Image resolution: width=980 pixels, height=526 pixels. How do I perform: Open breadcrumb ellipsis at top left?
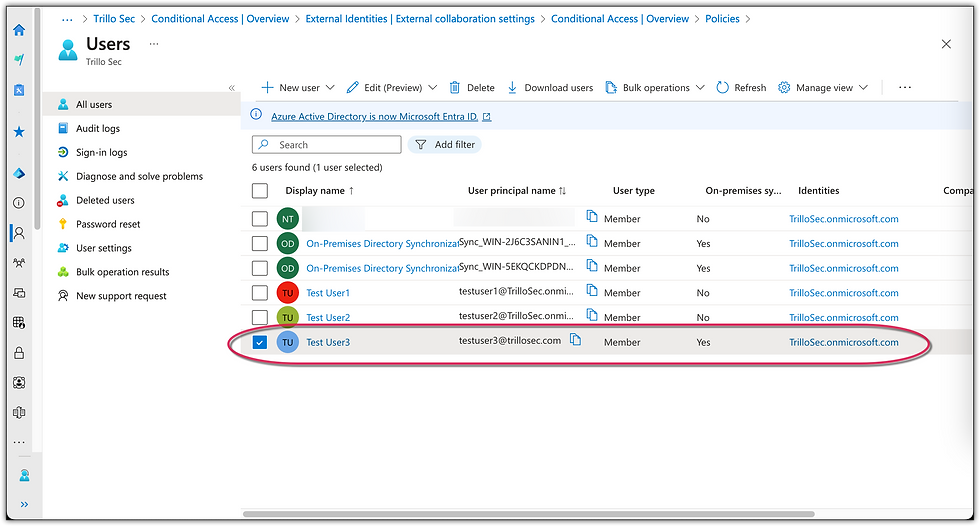pos(67,19)
